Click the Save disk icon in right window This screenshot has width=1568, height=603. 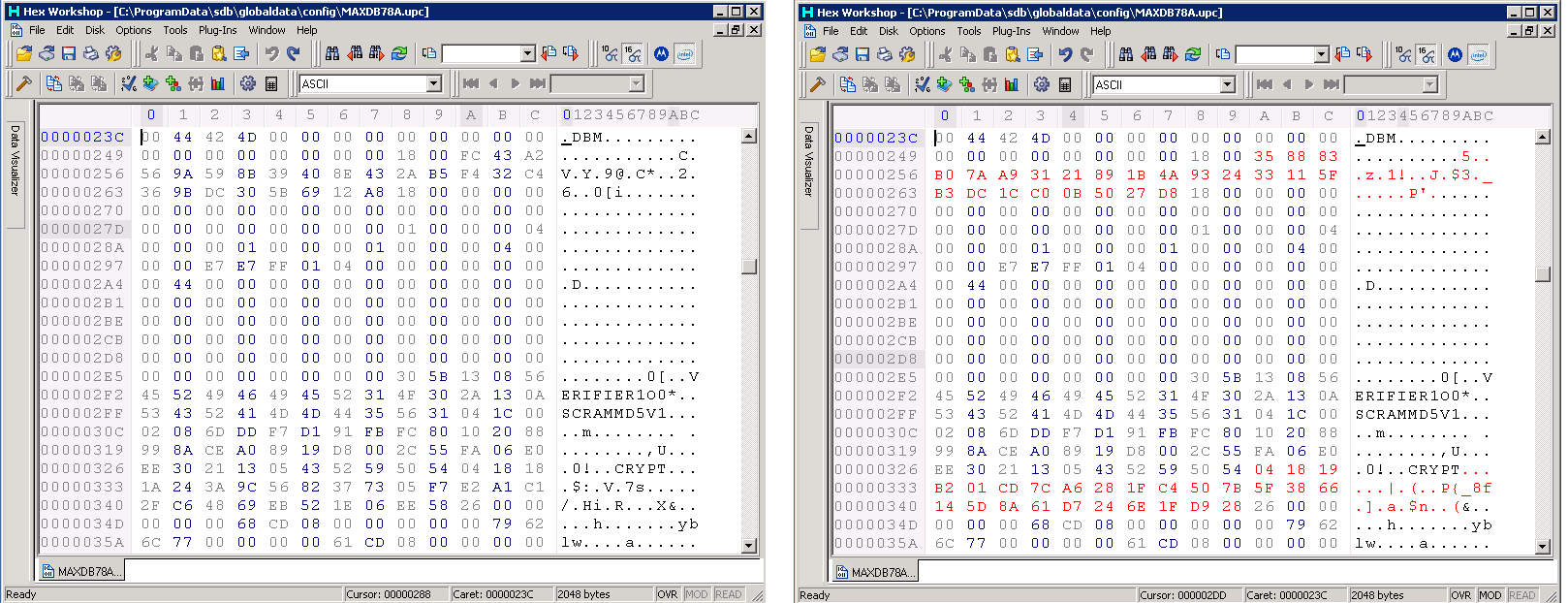[862, 54]
